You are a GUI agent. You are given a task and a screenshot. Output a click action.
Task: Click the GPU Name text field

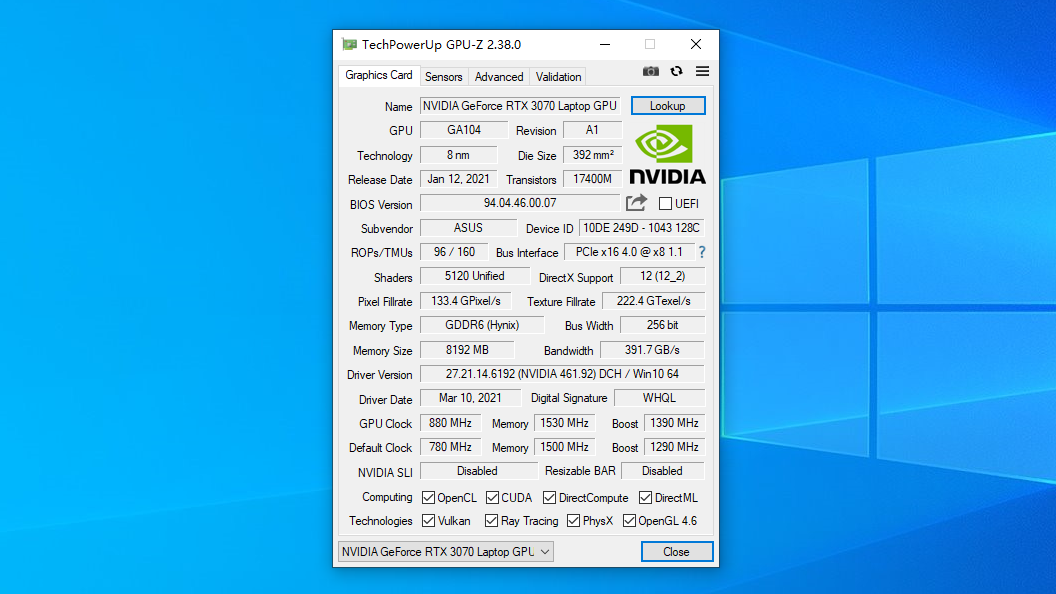[520, 106]
